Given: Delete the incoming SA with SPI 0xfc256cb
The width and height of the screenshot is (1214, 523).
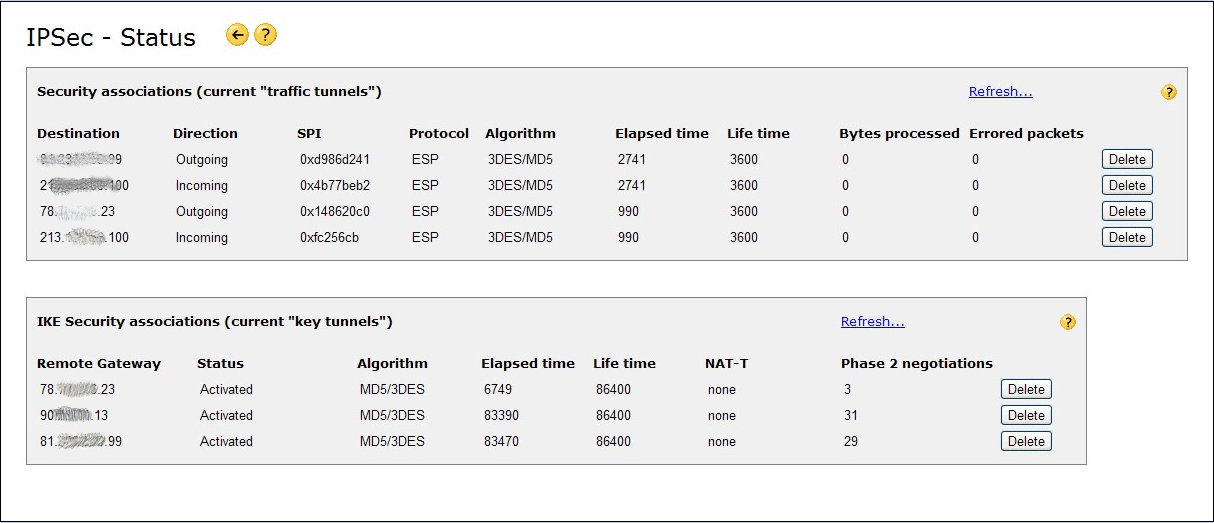Looking at the screenshot, I should [x=1127, y=237].
